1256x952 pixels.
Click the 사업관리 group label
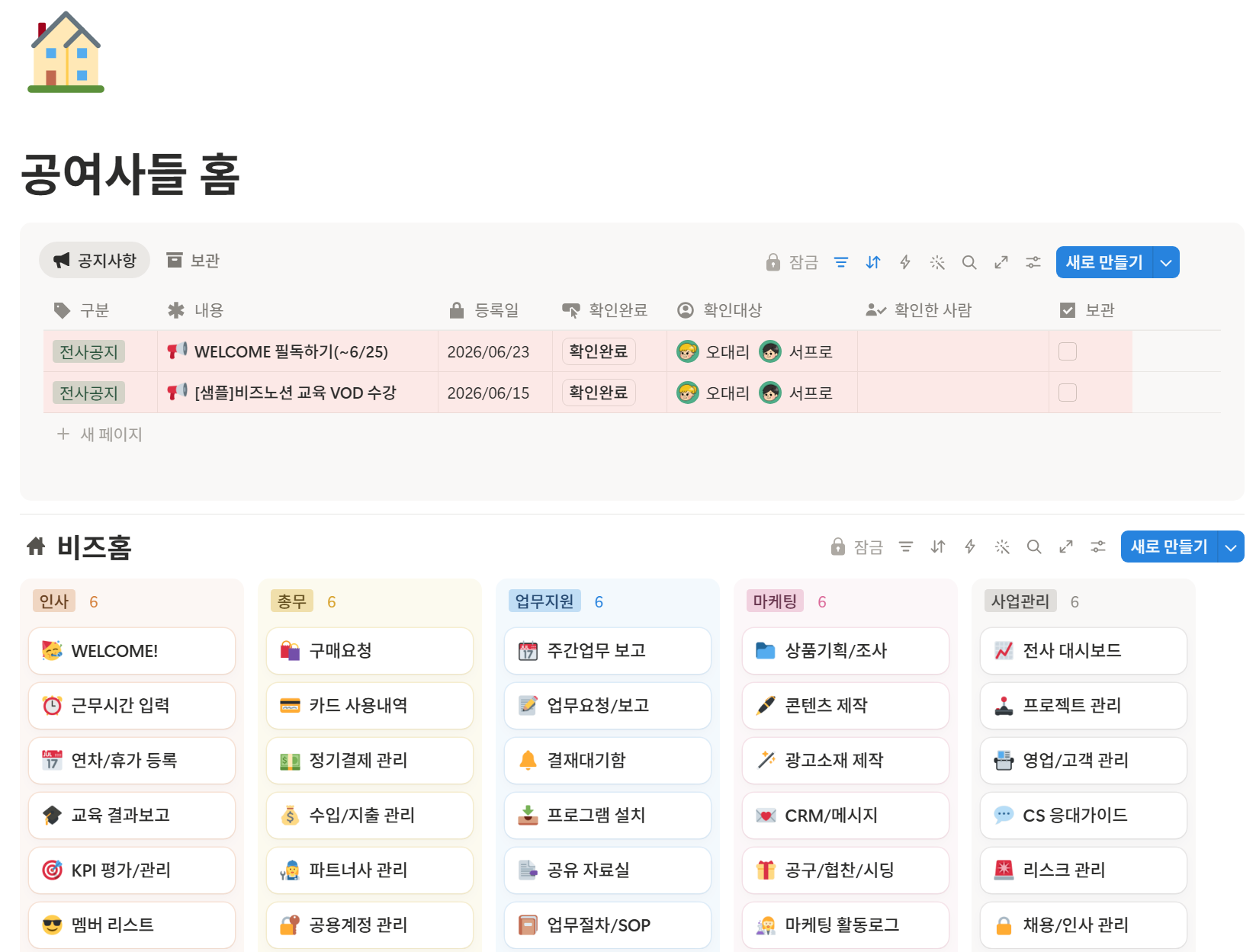1020,601
